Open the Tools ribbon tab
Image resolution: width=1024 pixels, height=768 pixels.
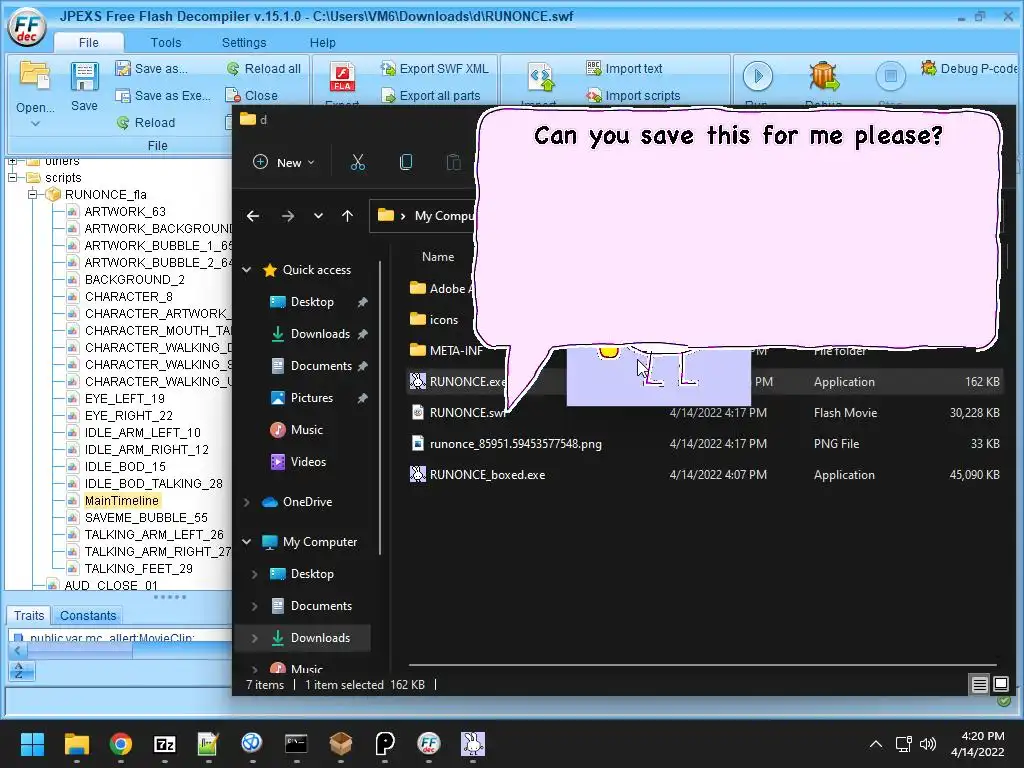(x=166, y=42)
